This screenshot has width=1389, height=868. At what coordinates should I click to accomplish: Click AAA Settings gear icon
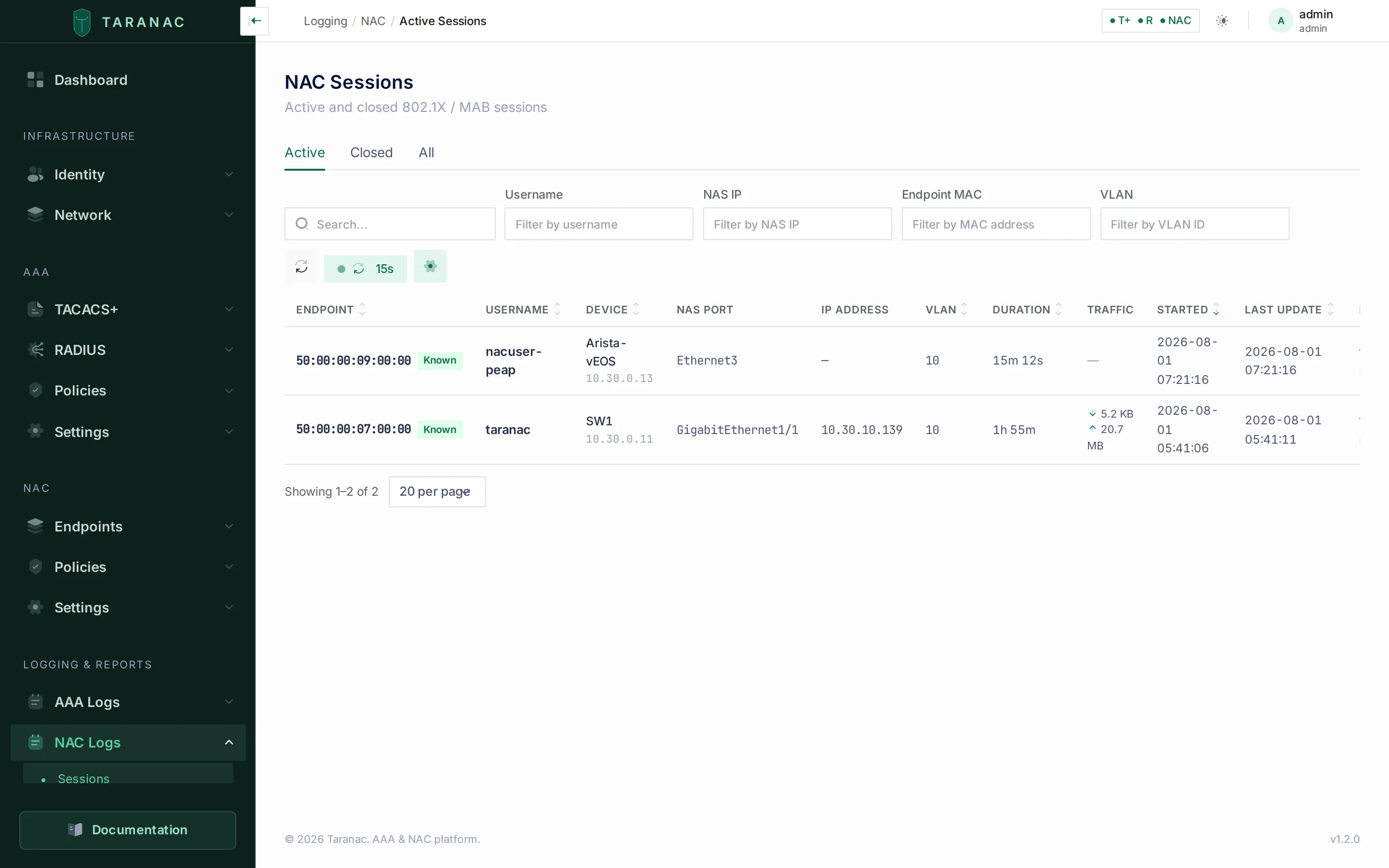pyautogui.click(x=36, y=431)
